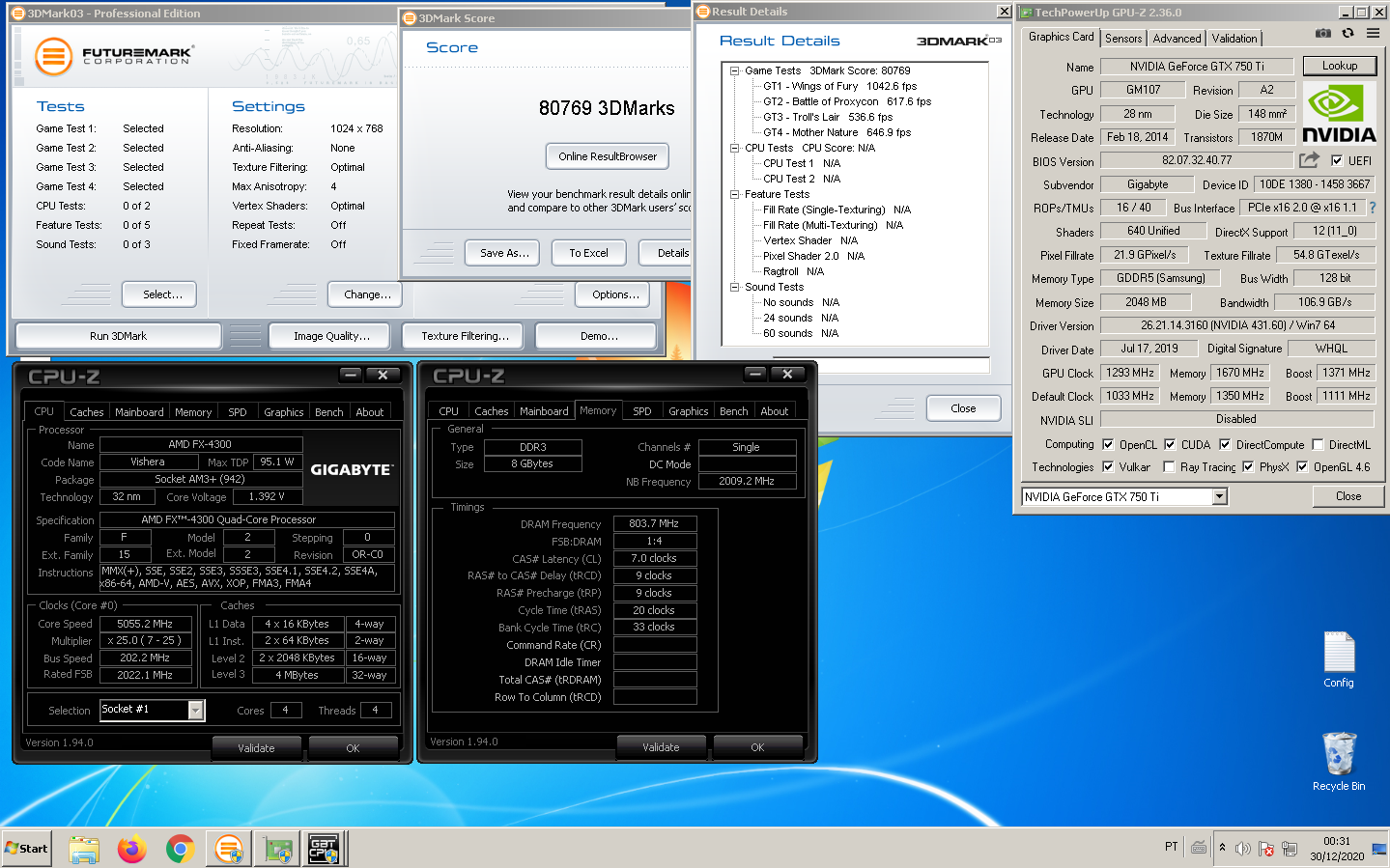The height and width of the screenshot is (868, 1390).
Task: Click the To Excel button
Action: 588,253
